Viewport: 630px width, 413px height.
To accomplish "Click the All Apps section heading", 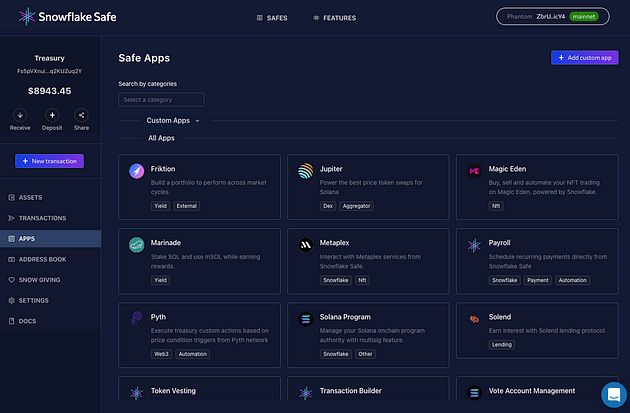I will point(161,138).
